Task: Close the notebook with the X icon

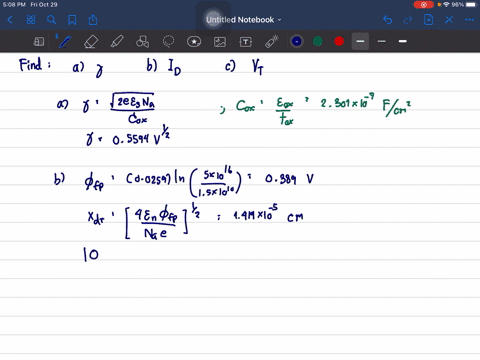Action: (449, 20)
